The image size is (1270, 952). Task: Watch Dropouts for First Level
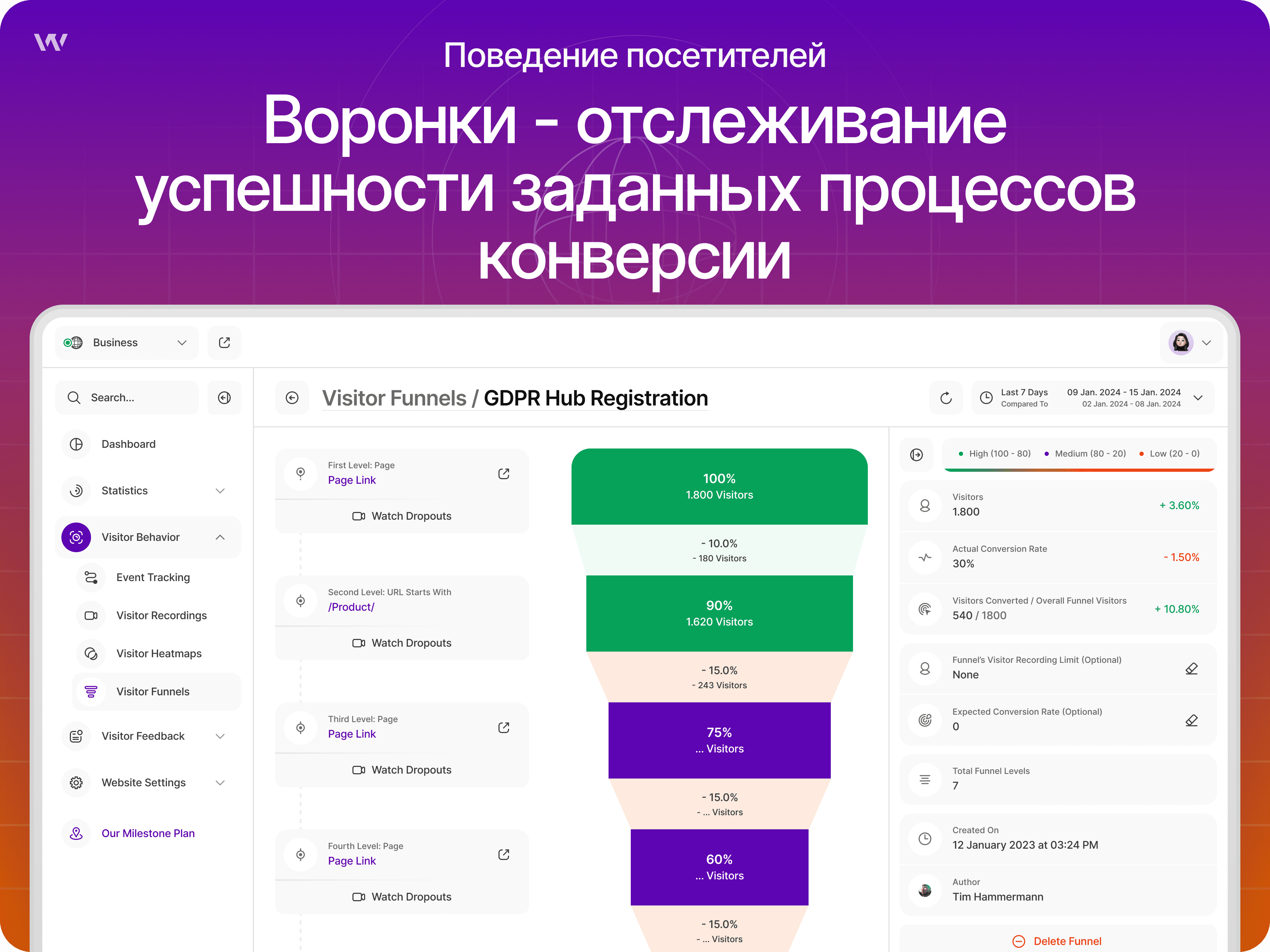[x=402, y=516]
